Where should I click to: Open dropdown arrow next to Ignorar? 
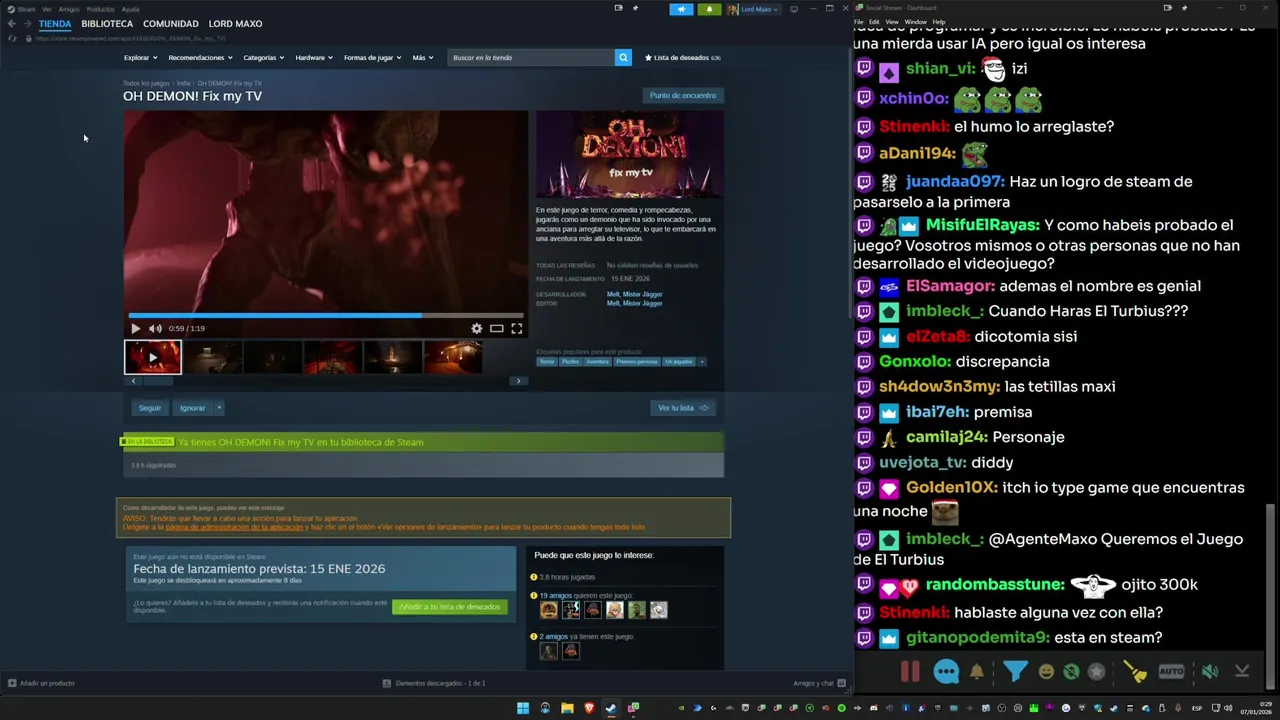219,408
